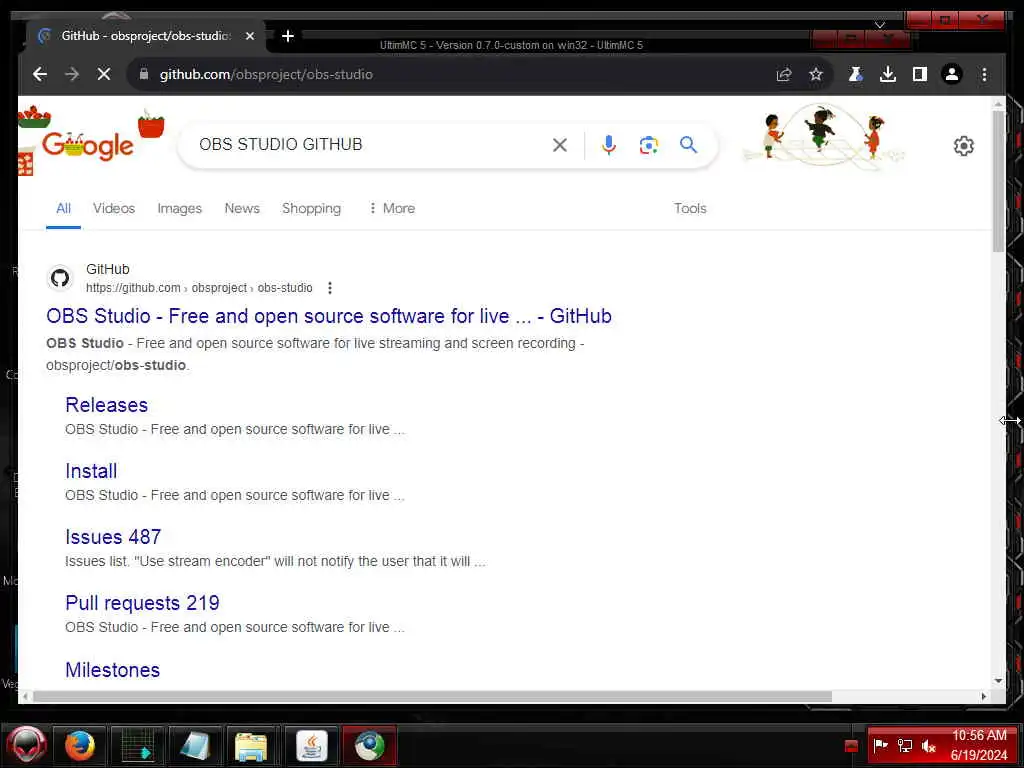Screen dimensions: 1024x768
Task: Open the Pull requests 219 sitelink
Action: (x=142, y=603)
